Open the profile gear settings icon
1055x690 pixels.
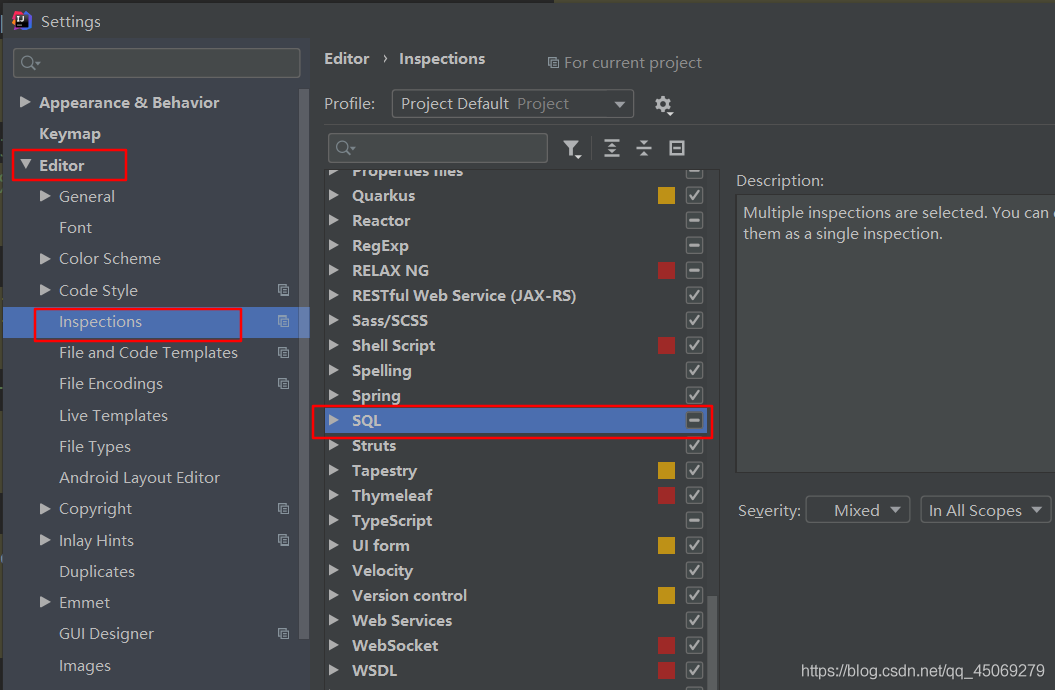[663, 105]
